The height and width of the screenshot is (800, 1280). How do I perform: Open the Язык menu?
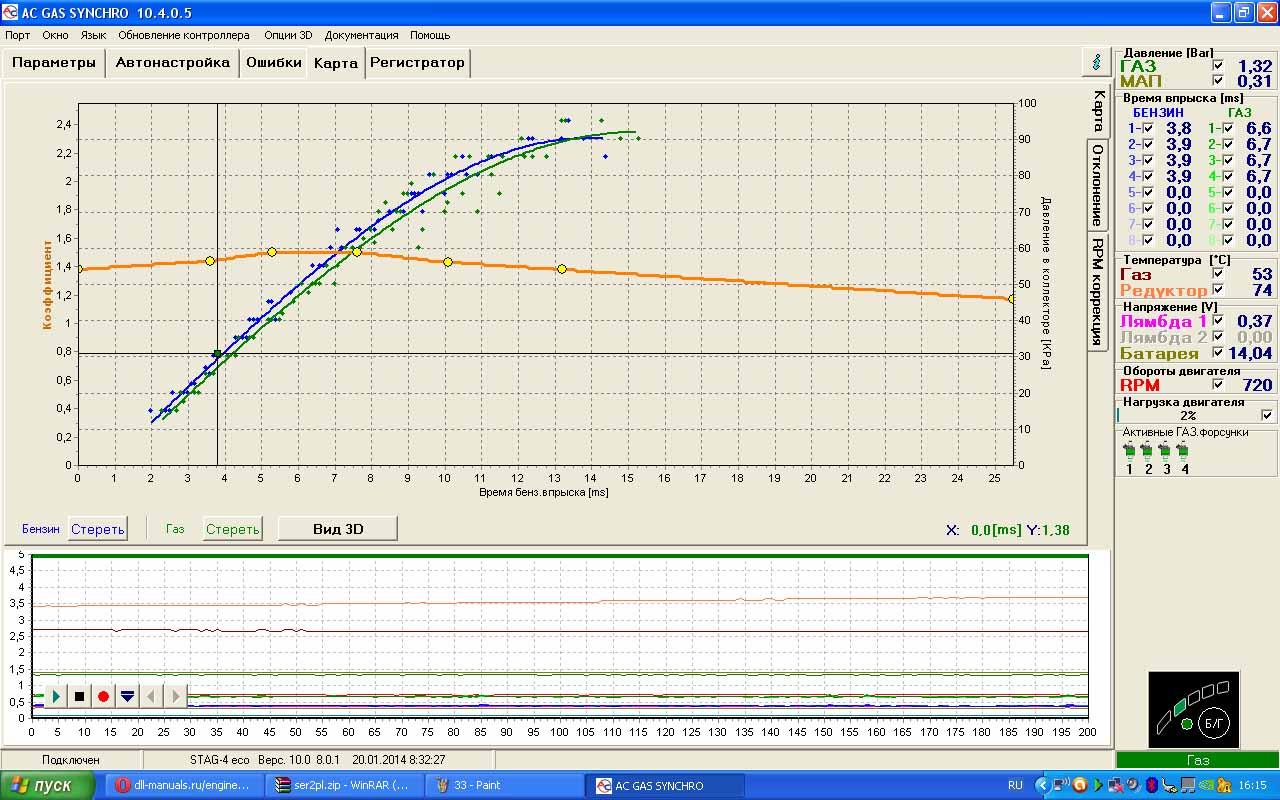94,35
